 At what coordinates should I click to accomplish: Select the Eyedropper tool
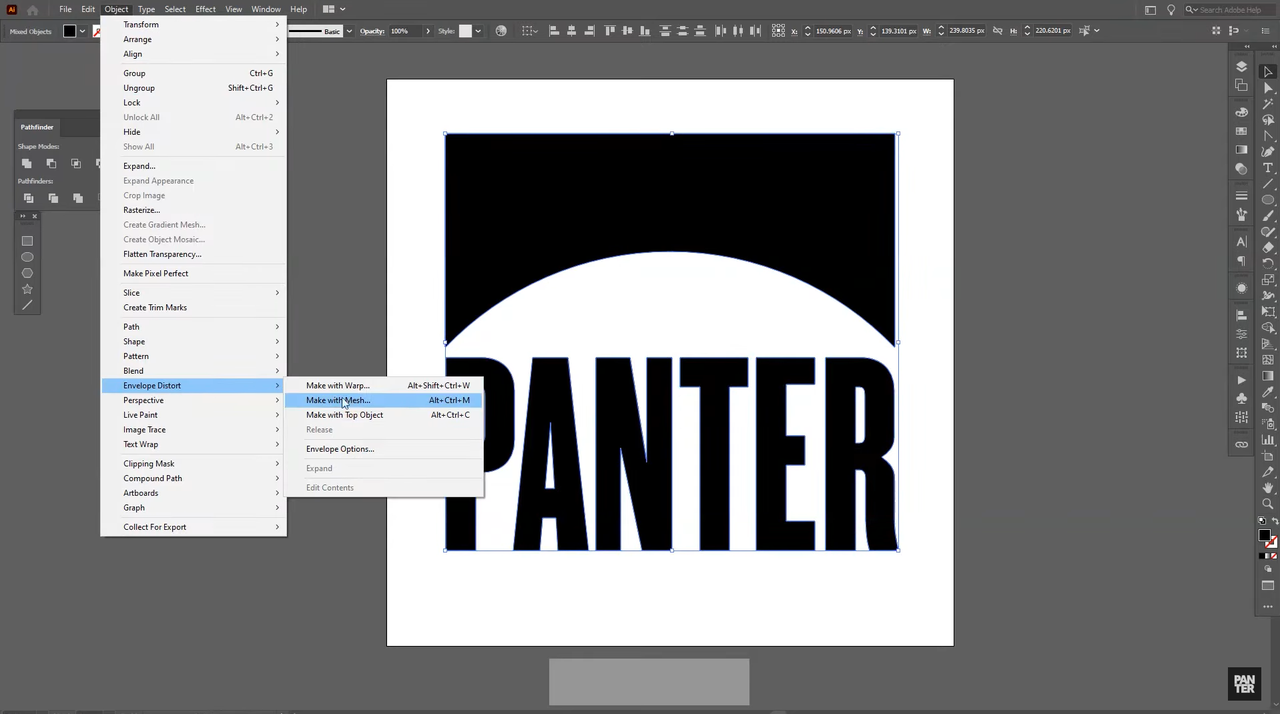tap(1268, 392)
